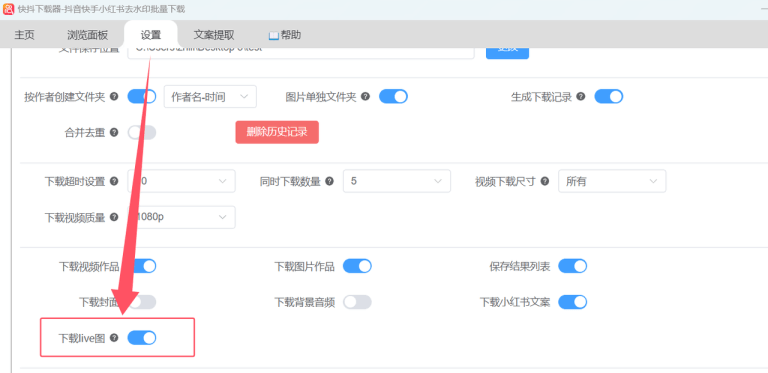Click the app logo icon in title bar
Image resolution: width=768 pixels, height=373 pixels.
(8, 9)
